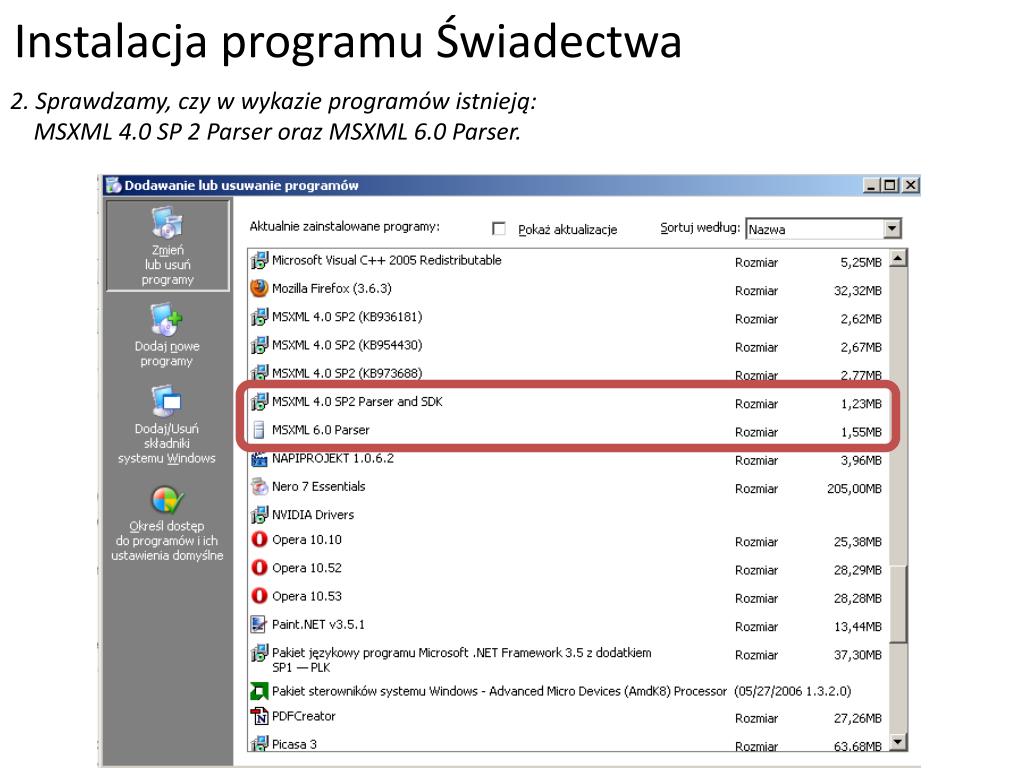Click the Microsoft Visual C++ 2005 Redistributable icon

click(259, 261)
